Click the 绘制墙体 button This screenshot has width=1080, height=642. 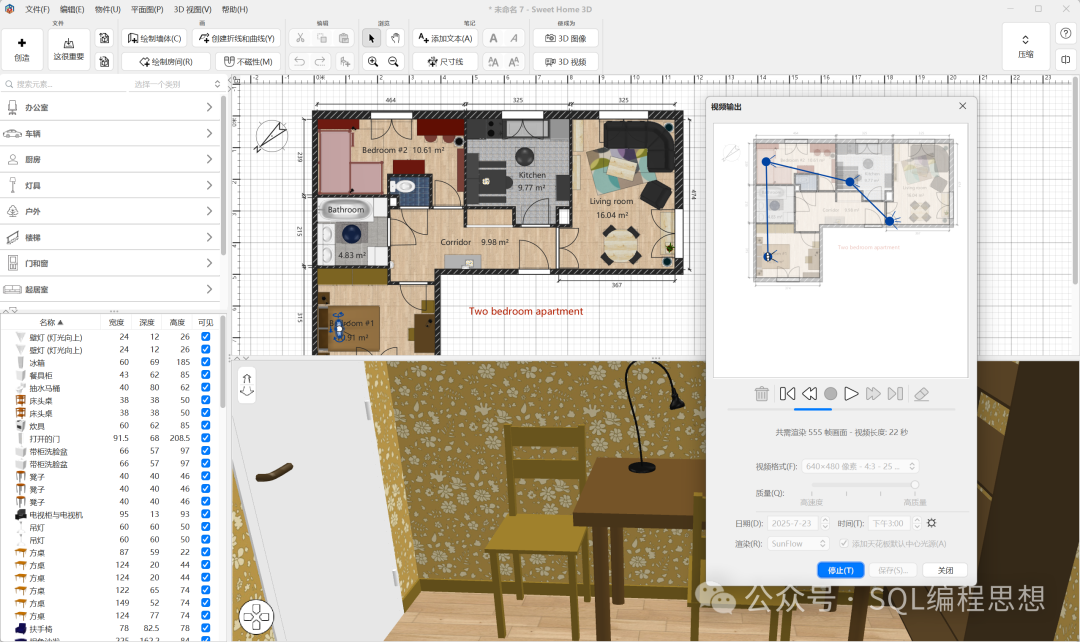click(x=154, y=38)
